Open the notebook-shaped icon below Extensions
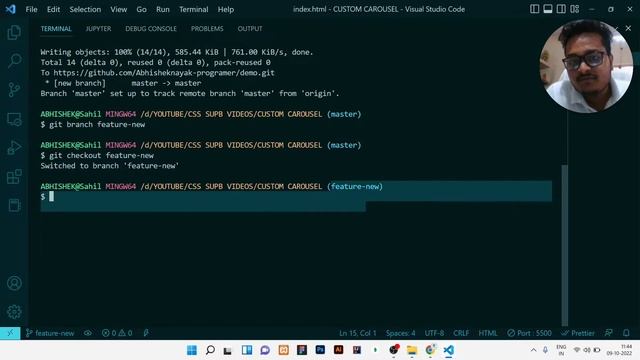Image resolution: width=640 pixels, height=360 pixels. click(14, 205)
